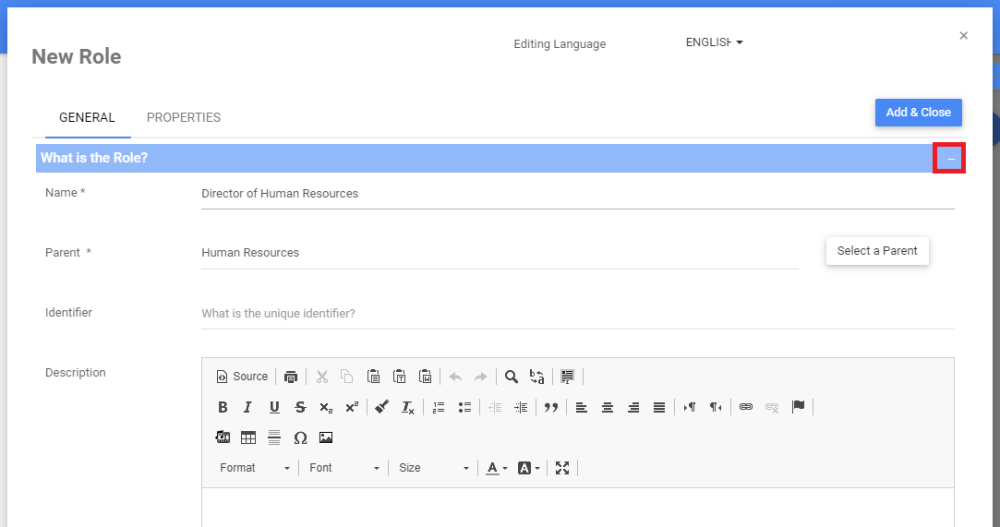
Task: Switch to the GENERAL tab
Action: coord(87,117)
